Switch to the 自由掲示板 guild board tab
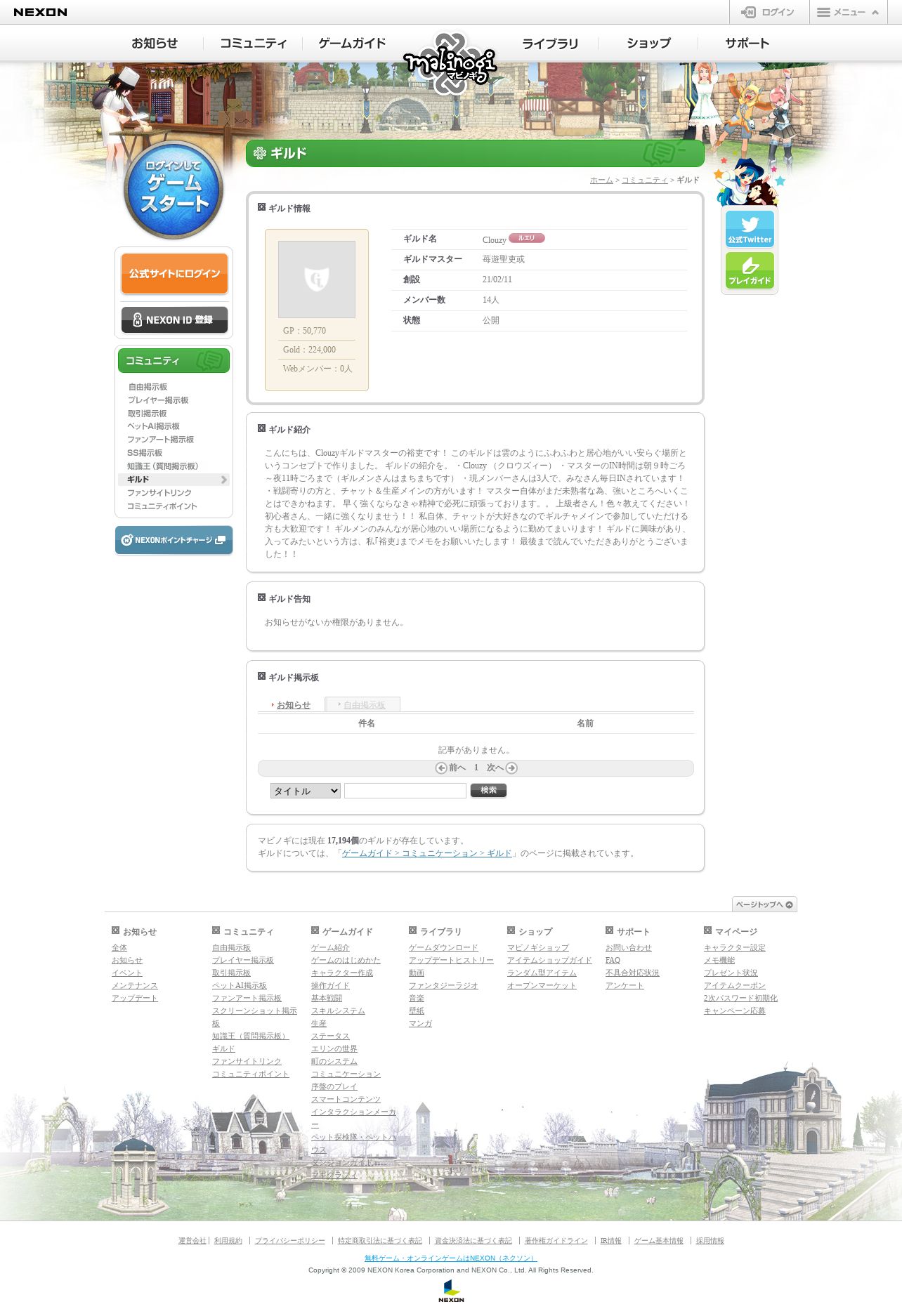Screen dimensions: 902x1316 click(365, 705)
